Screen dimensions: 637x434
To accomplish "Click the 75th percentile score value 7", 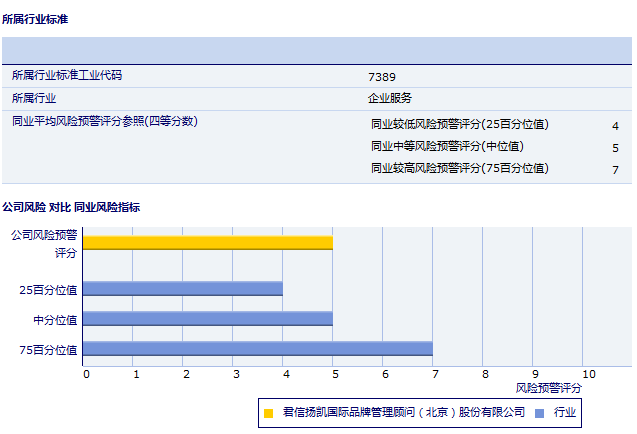I will point(615,170).
